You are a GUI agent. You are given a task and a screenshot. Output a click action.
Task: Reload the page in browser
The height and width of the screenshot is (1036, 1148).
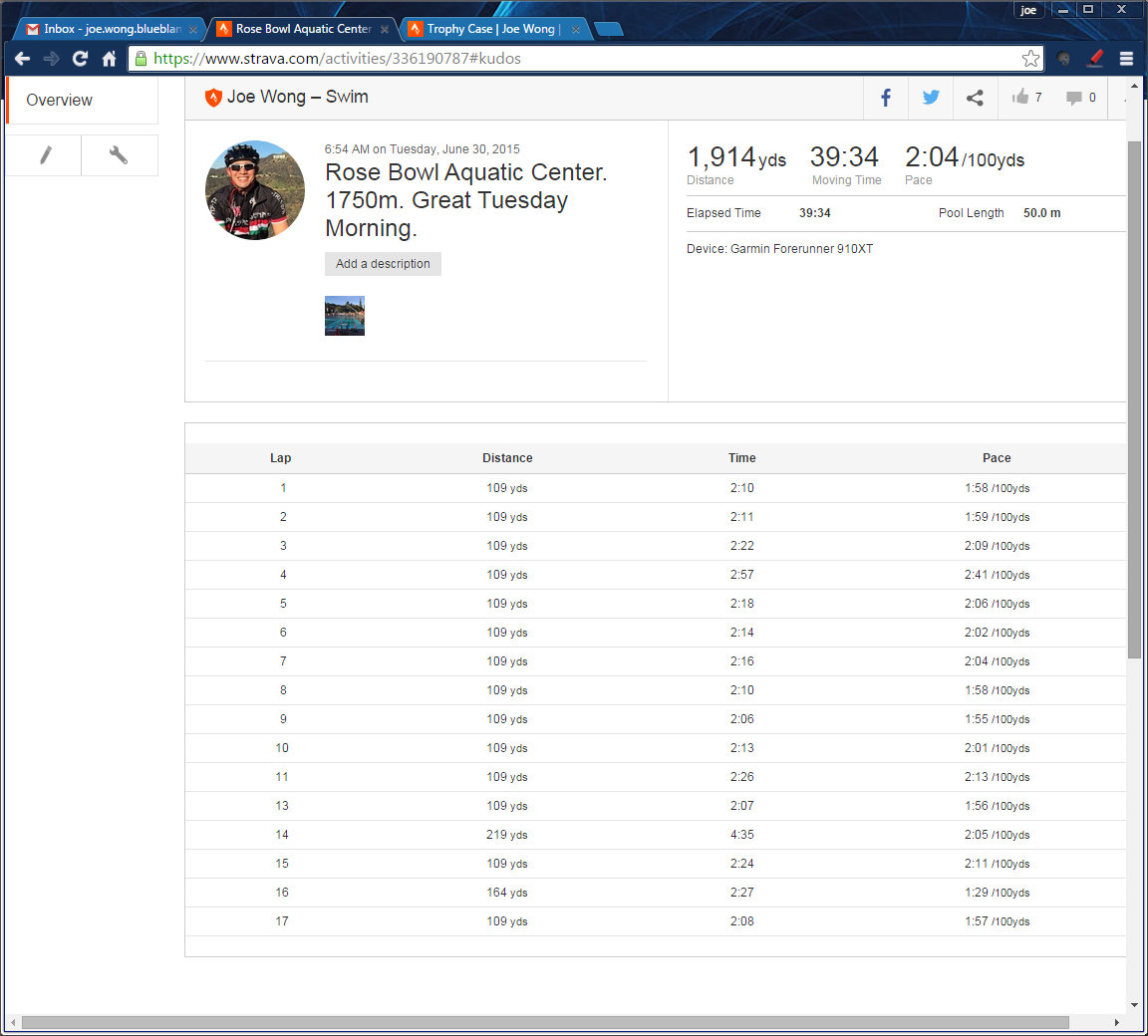pyautogui.click(x=80, y=59)
